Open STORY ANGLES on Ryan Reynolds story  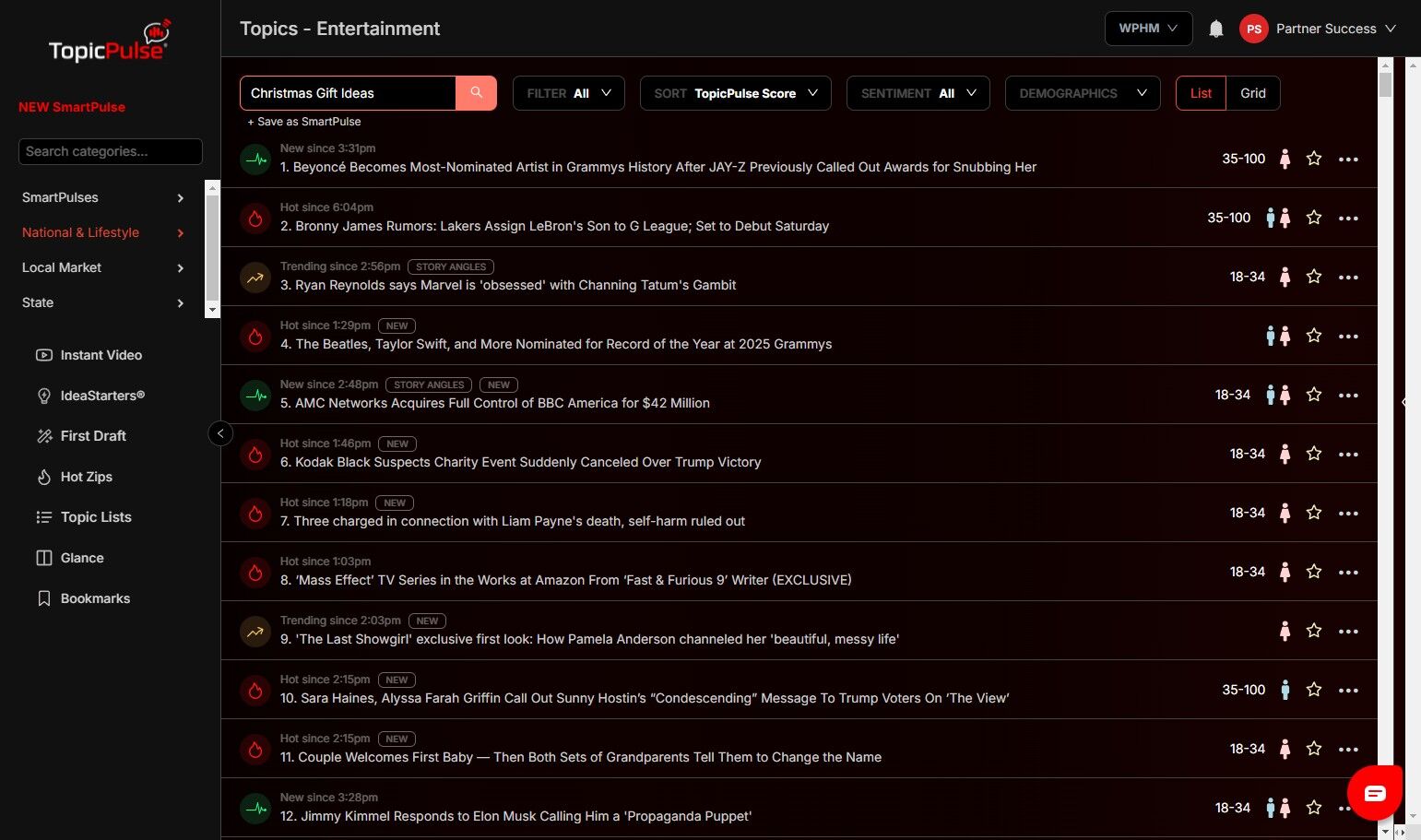[451, 266]
